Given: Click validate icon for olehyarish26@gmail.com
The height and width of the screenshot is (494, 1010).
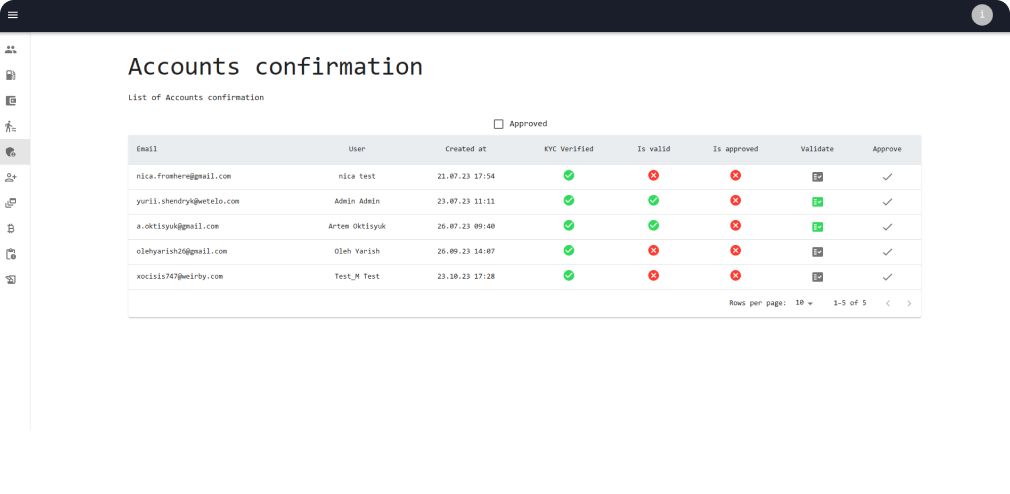Looking at the screenshot, I should point(817,252).
